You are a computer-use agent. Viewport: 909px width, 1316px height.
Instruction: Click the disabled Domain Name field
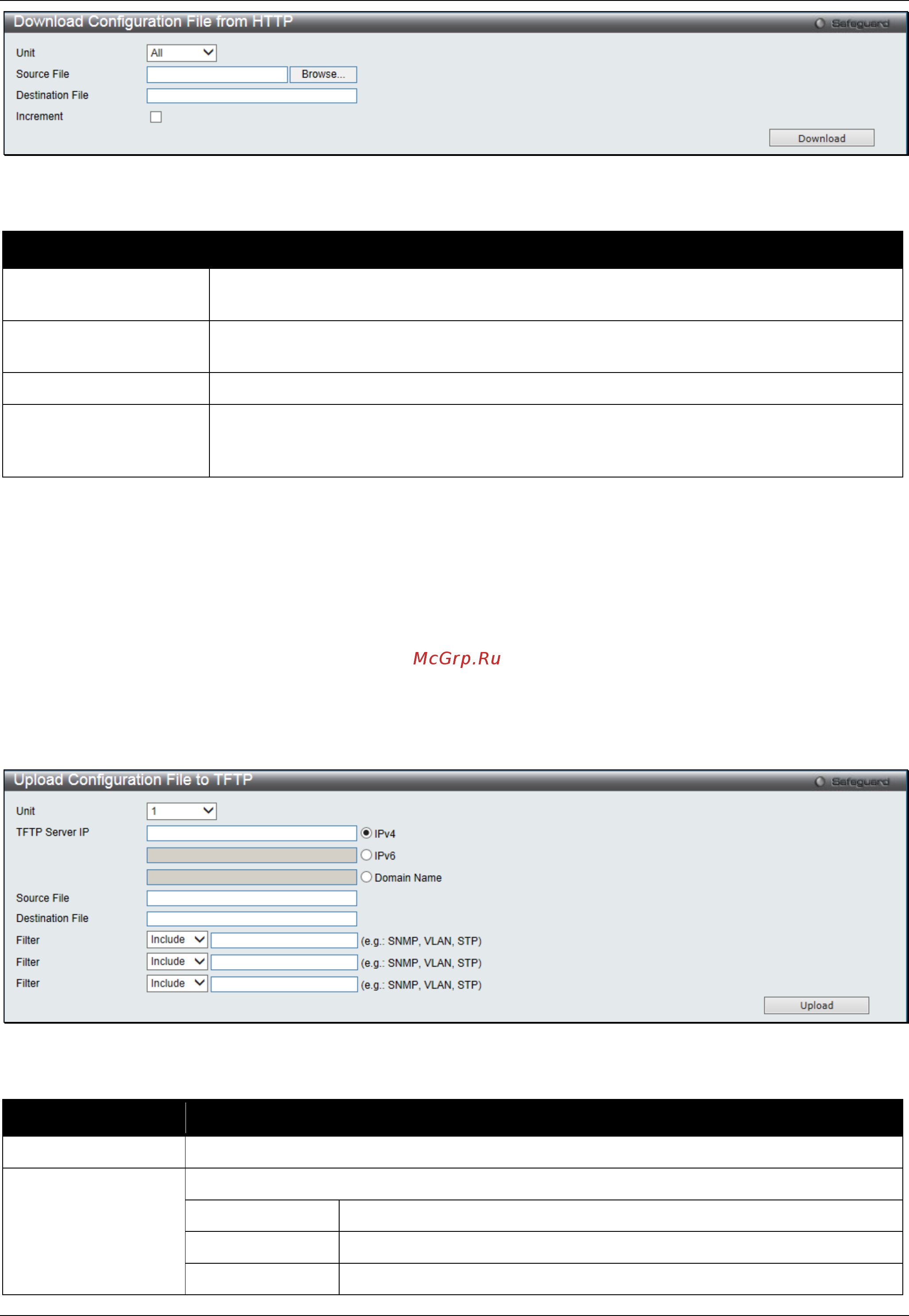tap(252, 877)
